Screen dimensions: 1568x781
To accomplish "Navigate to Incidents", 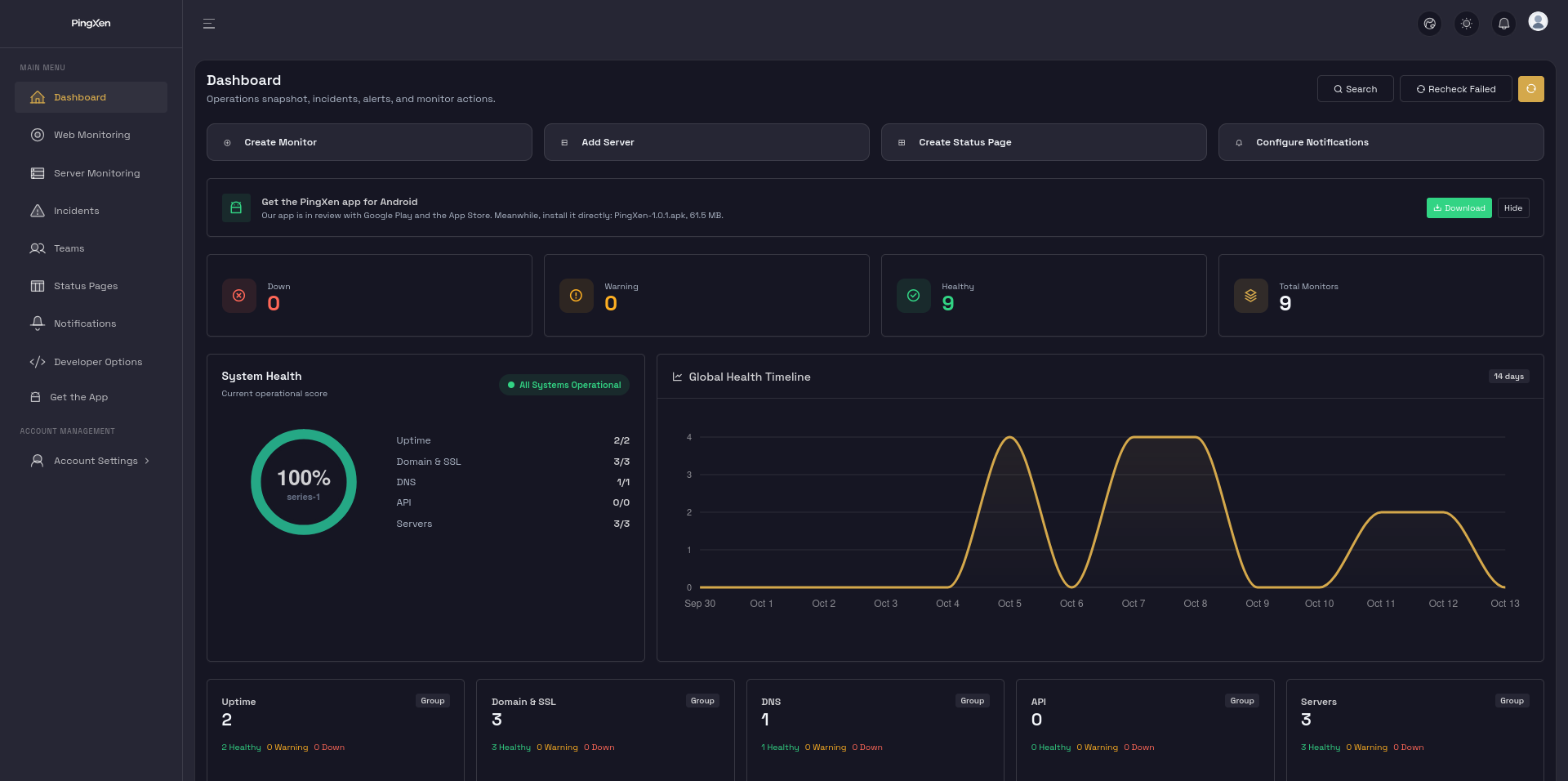I will click(x=91, y=211).
